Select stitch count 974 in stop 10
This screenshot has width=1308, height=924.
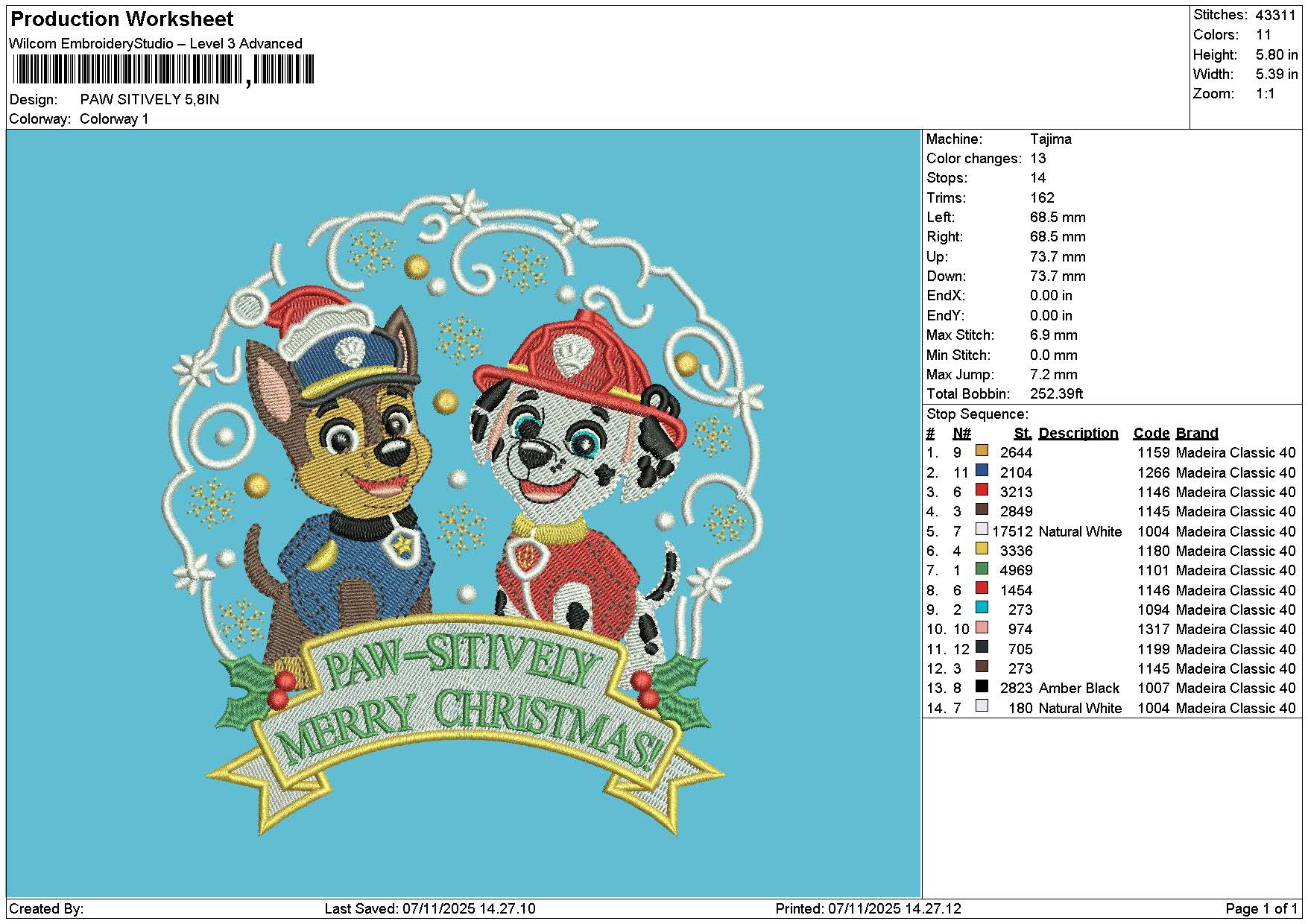pyautogui.click(x=1021, y=630)
